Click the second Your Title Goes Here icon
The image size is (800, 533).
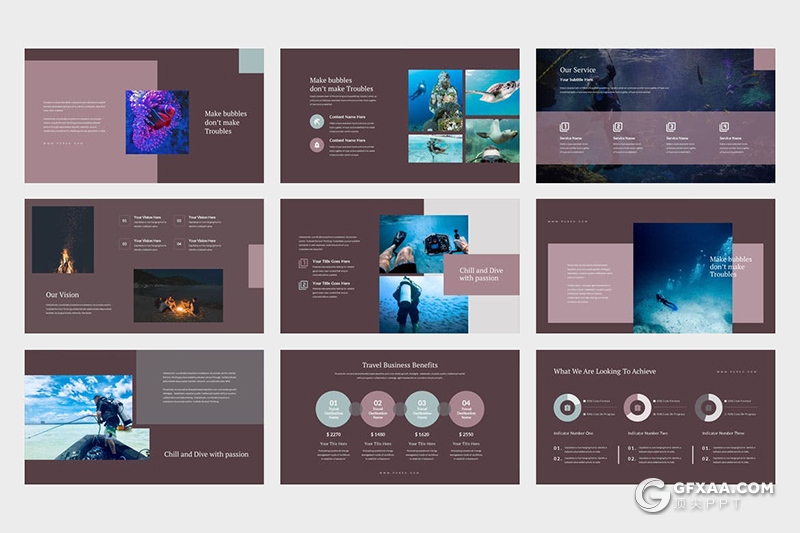304,285
